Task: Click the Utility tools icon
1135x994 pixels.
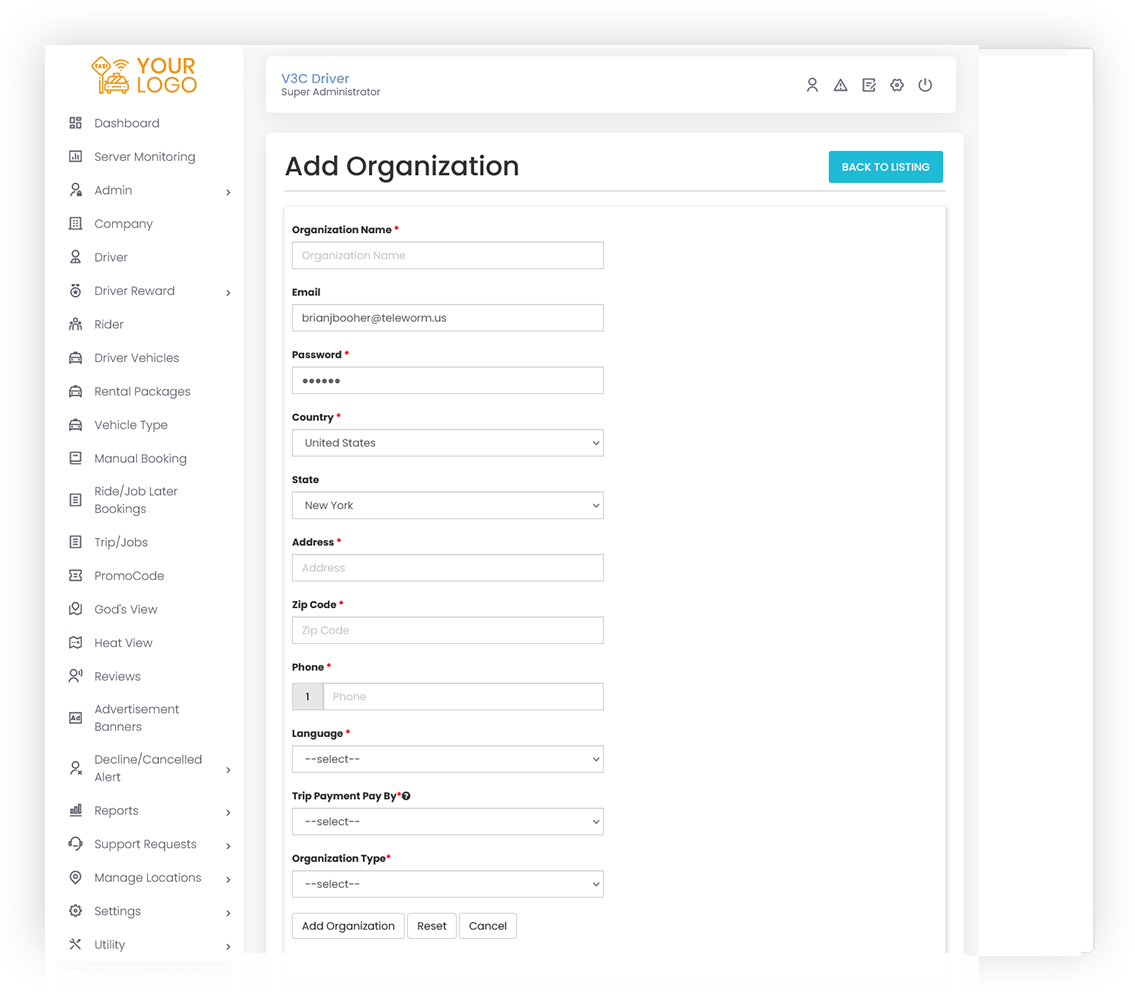Action: point(75,944)
